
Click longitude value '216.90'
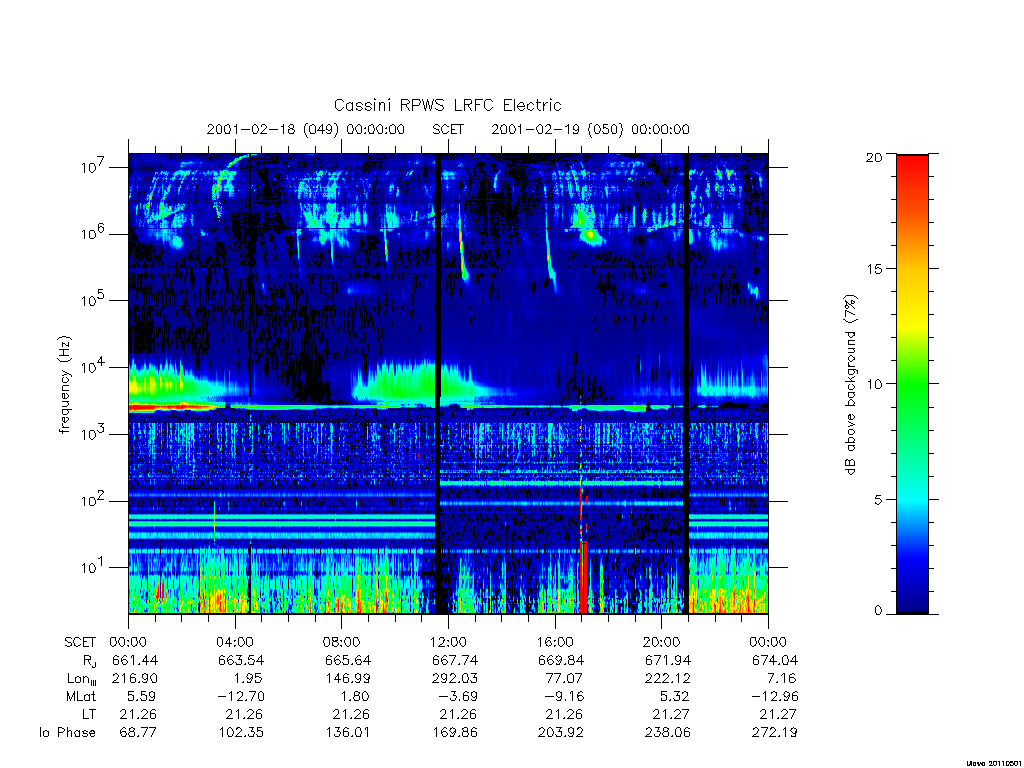tap(135, 679)
